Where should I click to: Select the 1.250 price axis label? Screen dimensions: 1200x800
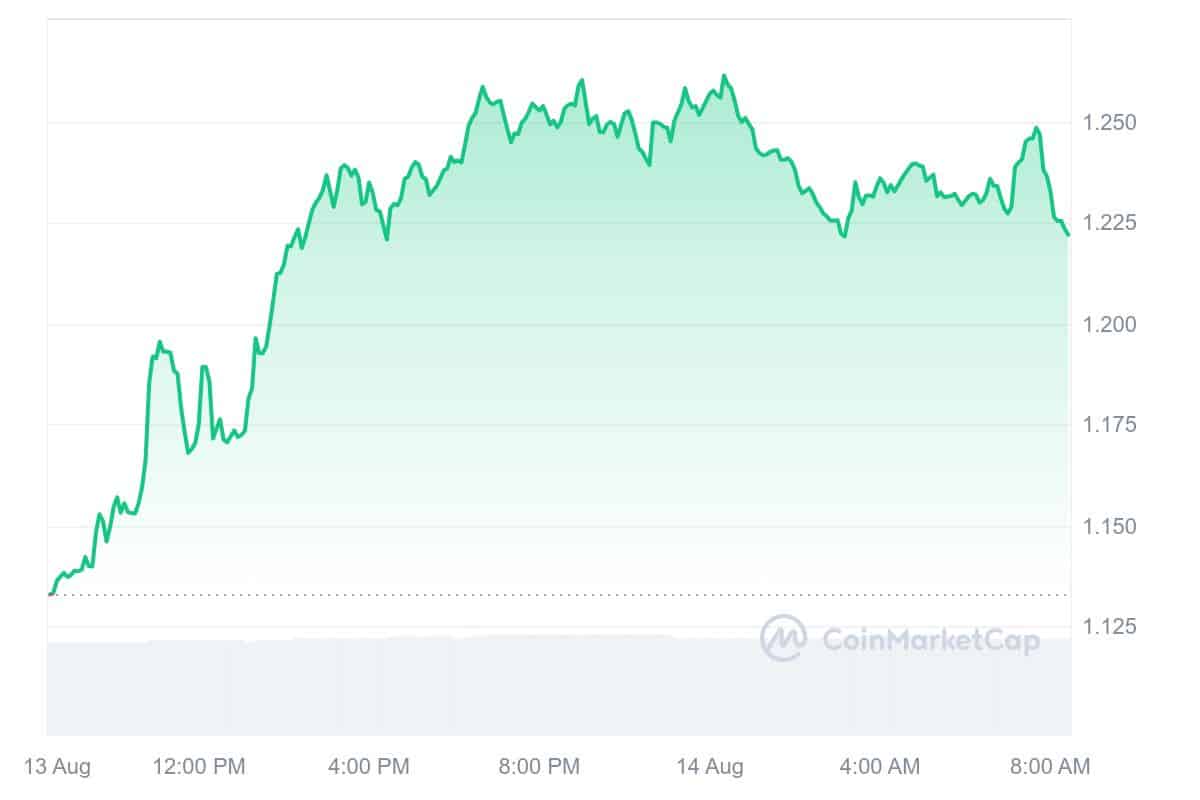point(1109,122)
